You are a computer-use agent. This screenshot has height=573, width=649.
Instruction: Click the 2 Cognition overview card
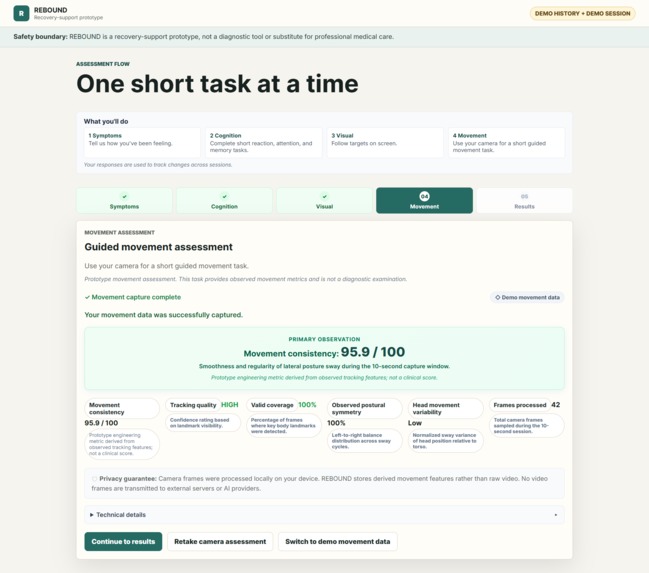[263, 142]
